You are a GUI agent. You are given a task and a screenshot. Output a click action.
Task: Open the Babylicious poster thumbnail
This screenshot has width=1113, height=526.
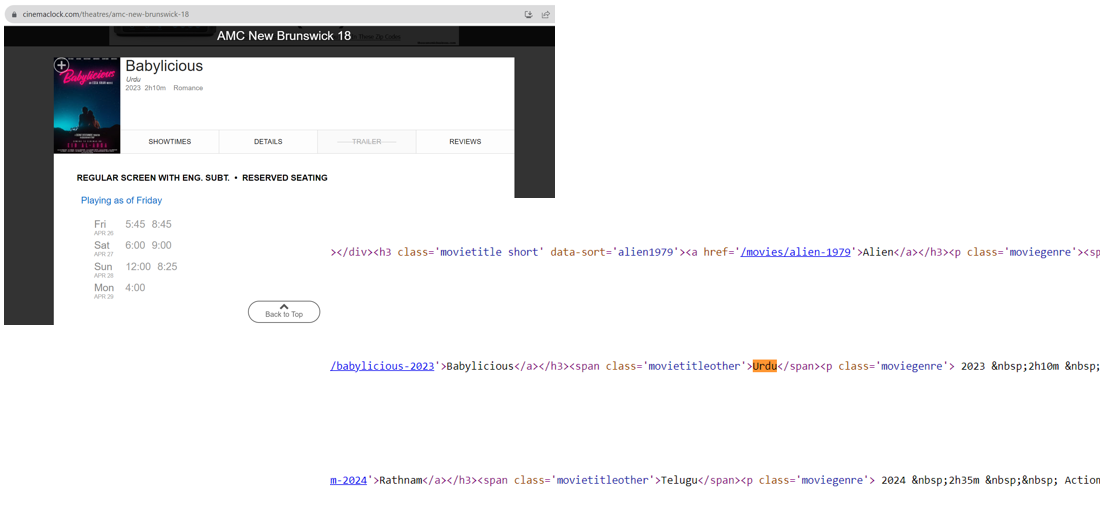[87, 110]
